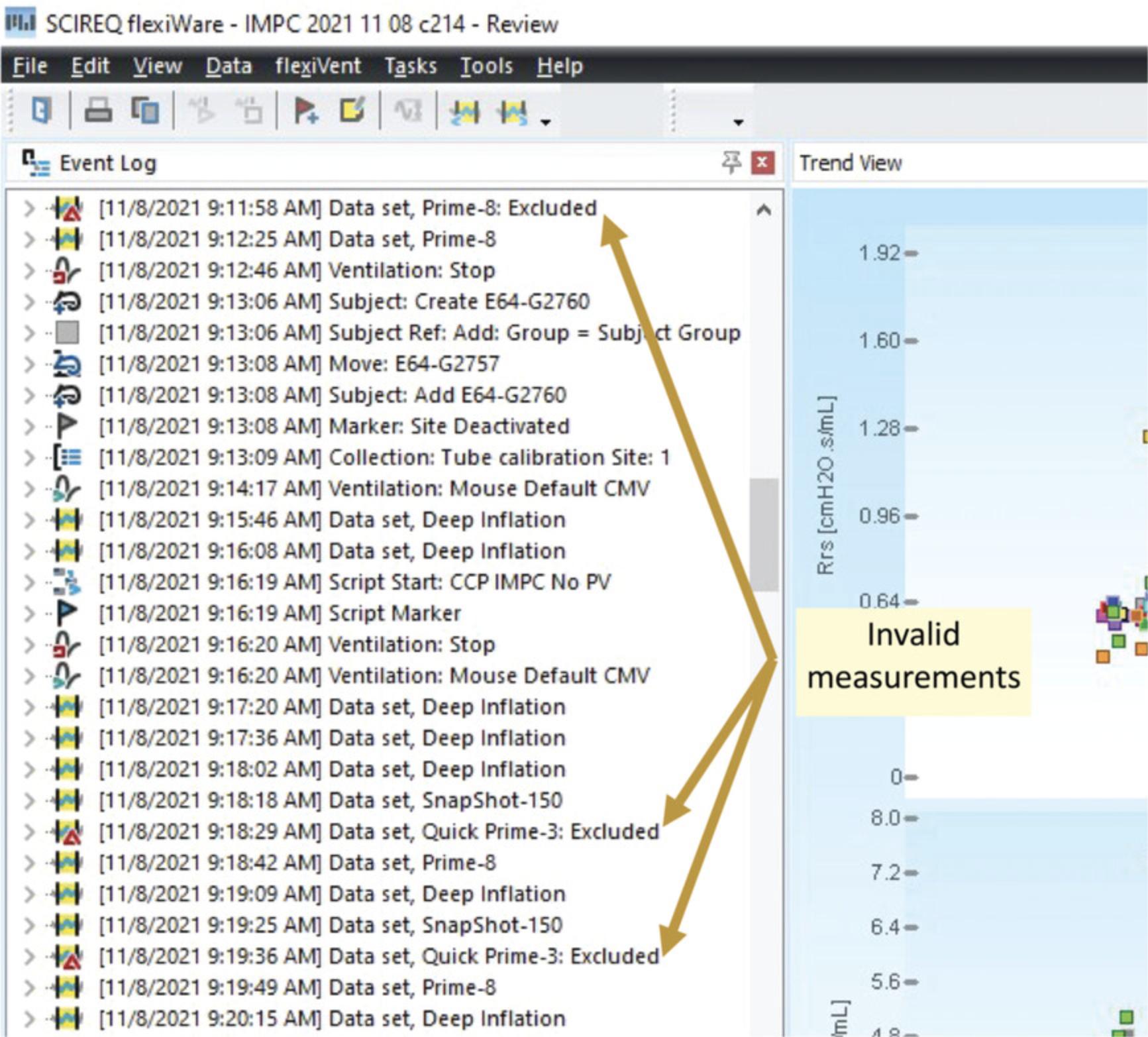Click the ventilation start icon at 9:14:17
The width and height of the screenshot is (1148, 1037).
point(68,488)
